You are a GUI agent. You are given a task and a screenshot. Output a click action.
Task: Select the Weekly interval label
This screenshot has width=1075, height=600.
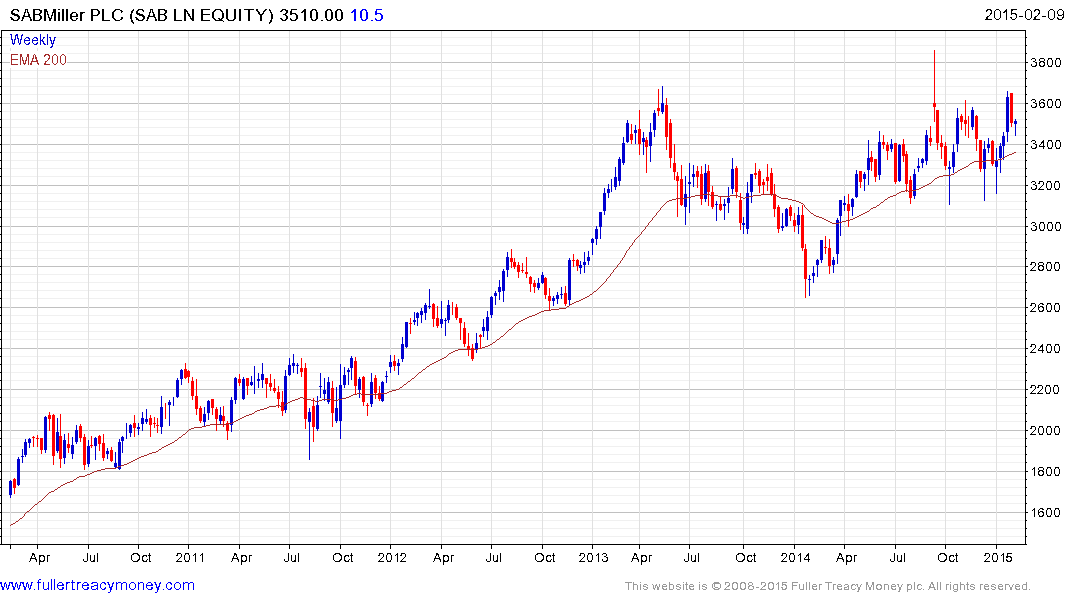[x=33, y=40]
